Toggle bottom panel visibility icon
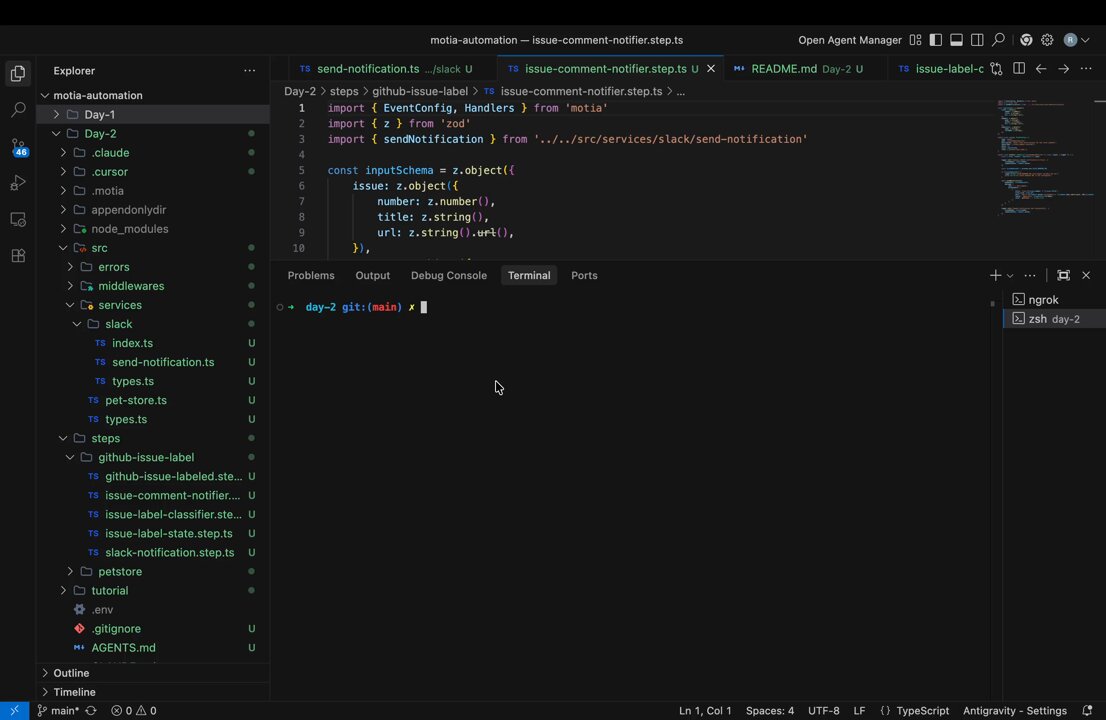This screenshot has width=1106, height=720. 956,40
